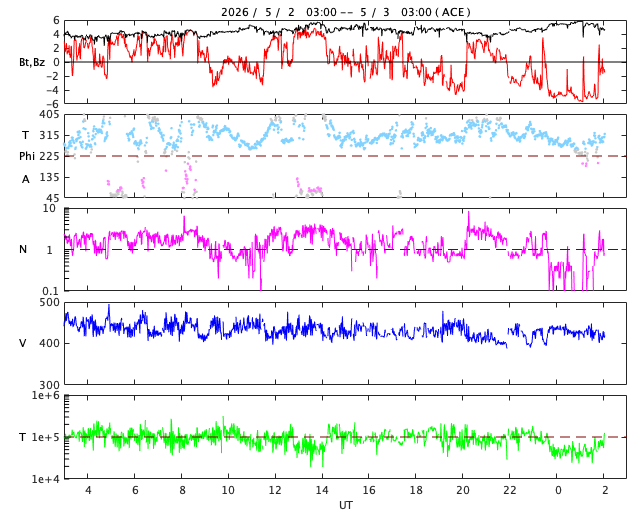Viewport: 640px width, 512px height.
Task: Click the 'T' label beside 1e+5
Action: (x=23, y=437)
